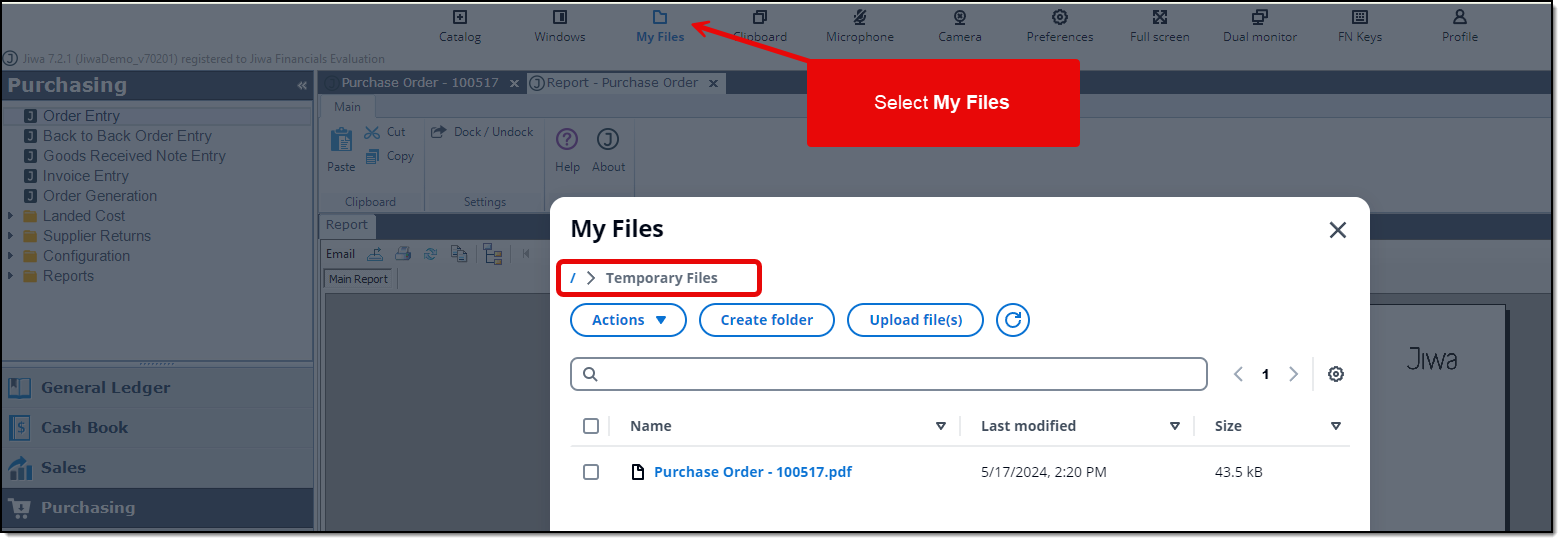1562x542 pixels.
Task: Open the Catalog icon in top toolbar
Action: [460, 17]
